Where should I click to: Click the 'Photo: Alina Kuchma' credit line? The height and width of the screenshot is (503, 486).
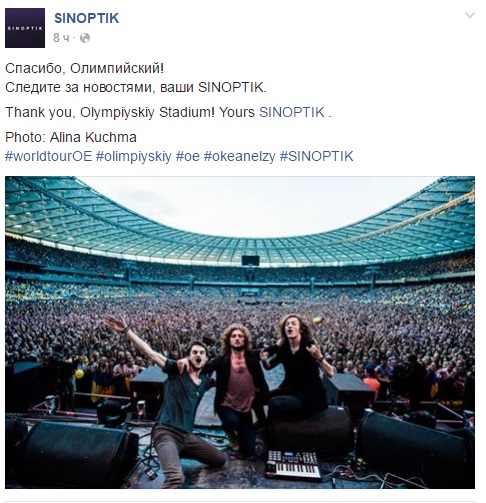71,137
